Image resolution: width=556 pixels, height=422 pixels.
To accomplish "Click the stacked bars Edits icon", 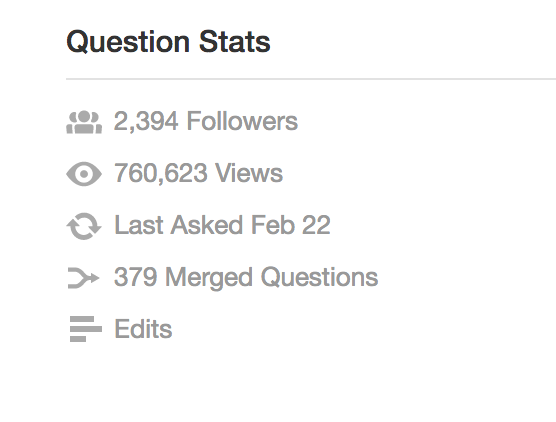I will (x=86, y=329).
